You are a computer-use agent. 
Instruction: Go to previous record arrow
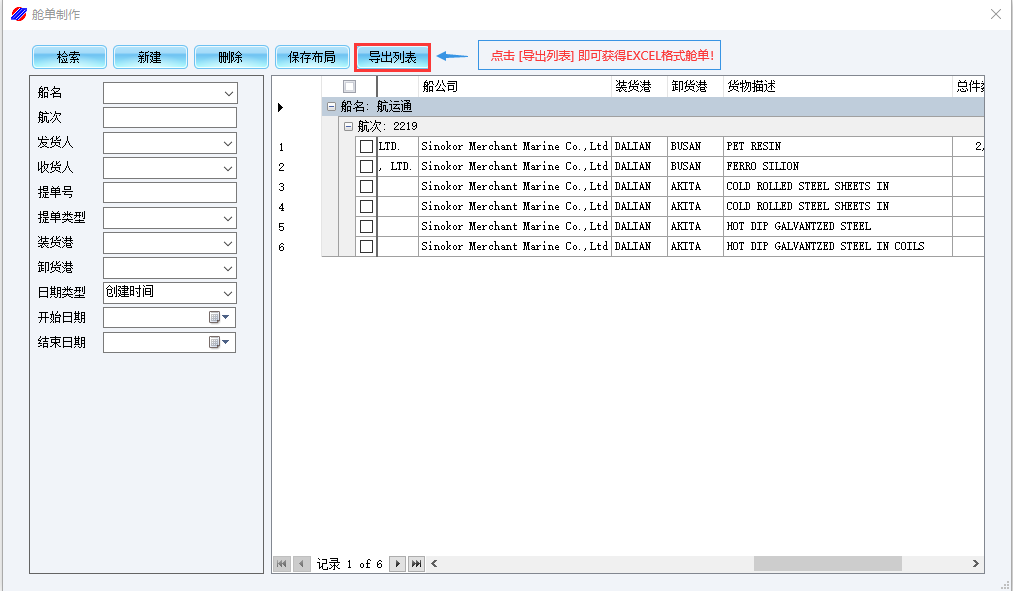tap(301, 564)
